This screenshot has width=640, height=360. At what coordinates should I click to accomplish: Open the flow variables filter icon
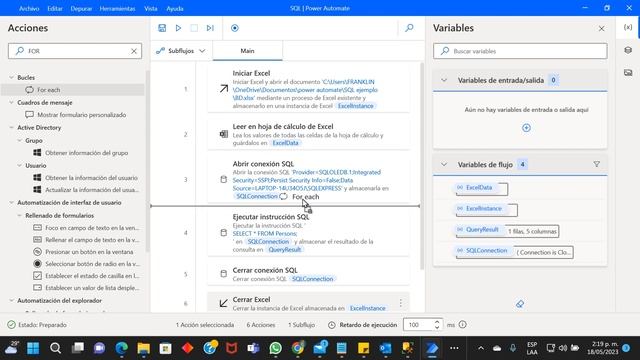point(596,164)
